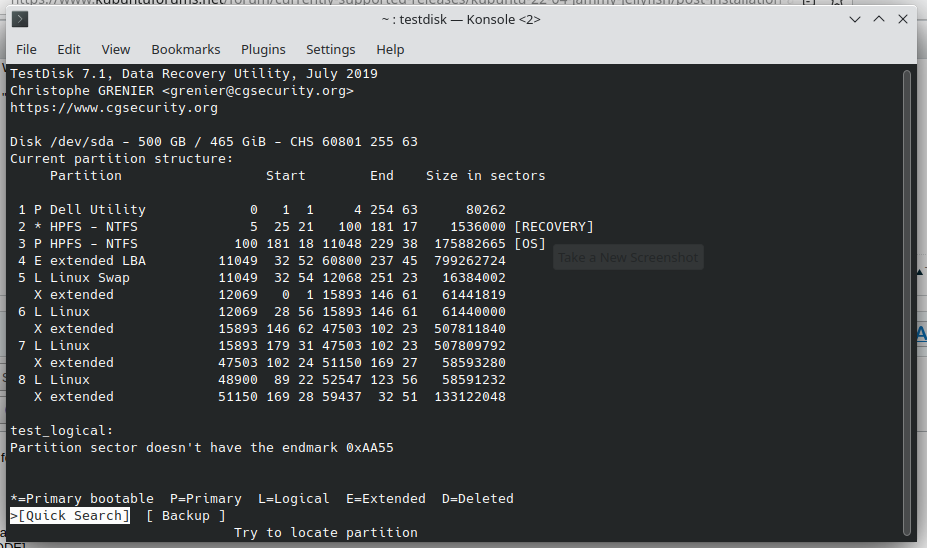Viewport: 927px width, 548px height.
Task: Select the Quick Search option
Action: [73, 515]
